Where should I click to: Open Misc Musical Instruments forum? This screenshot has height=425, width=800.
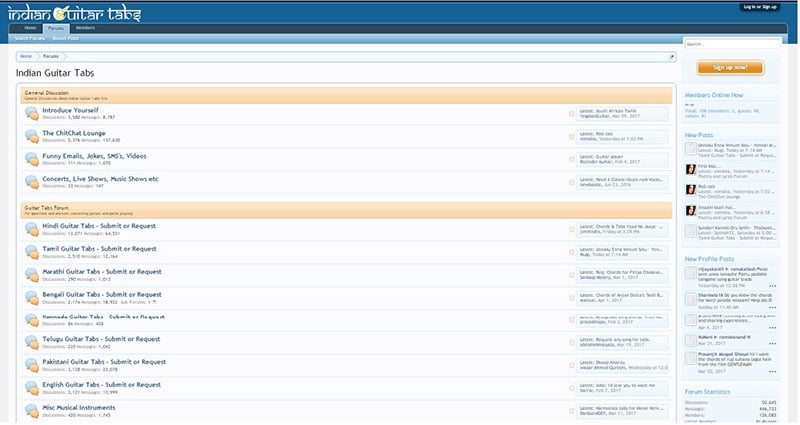[79, 408]
